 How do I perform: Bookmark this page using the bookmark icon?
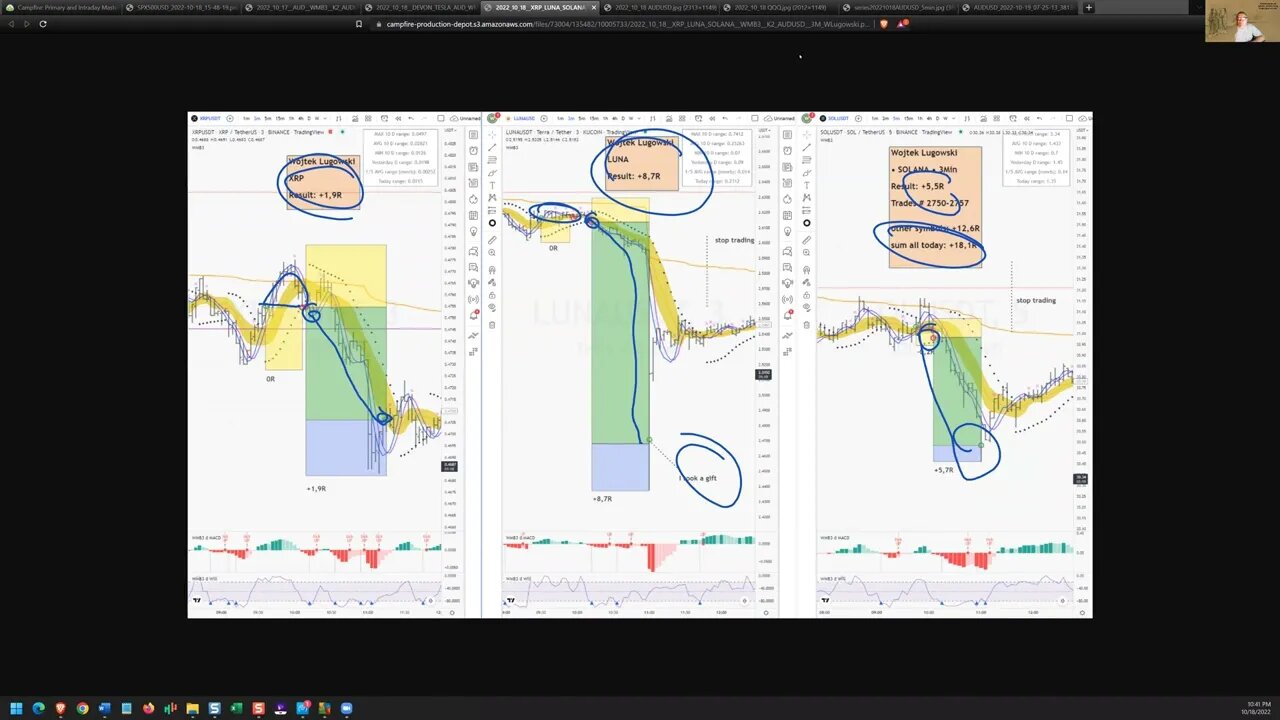point(359,23)
